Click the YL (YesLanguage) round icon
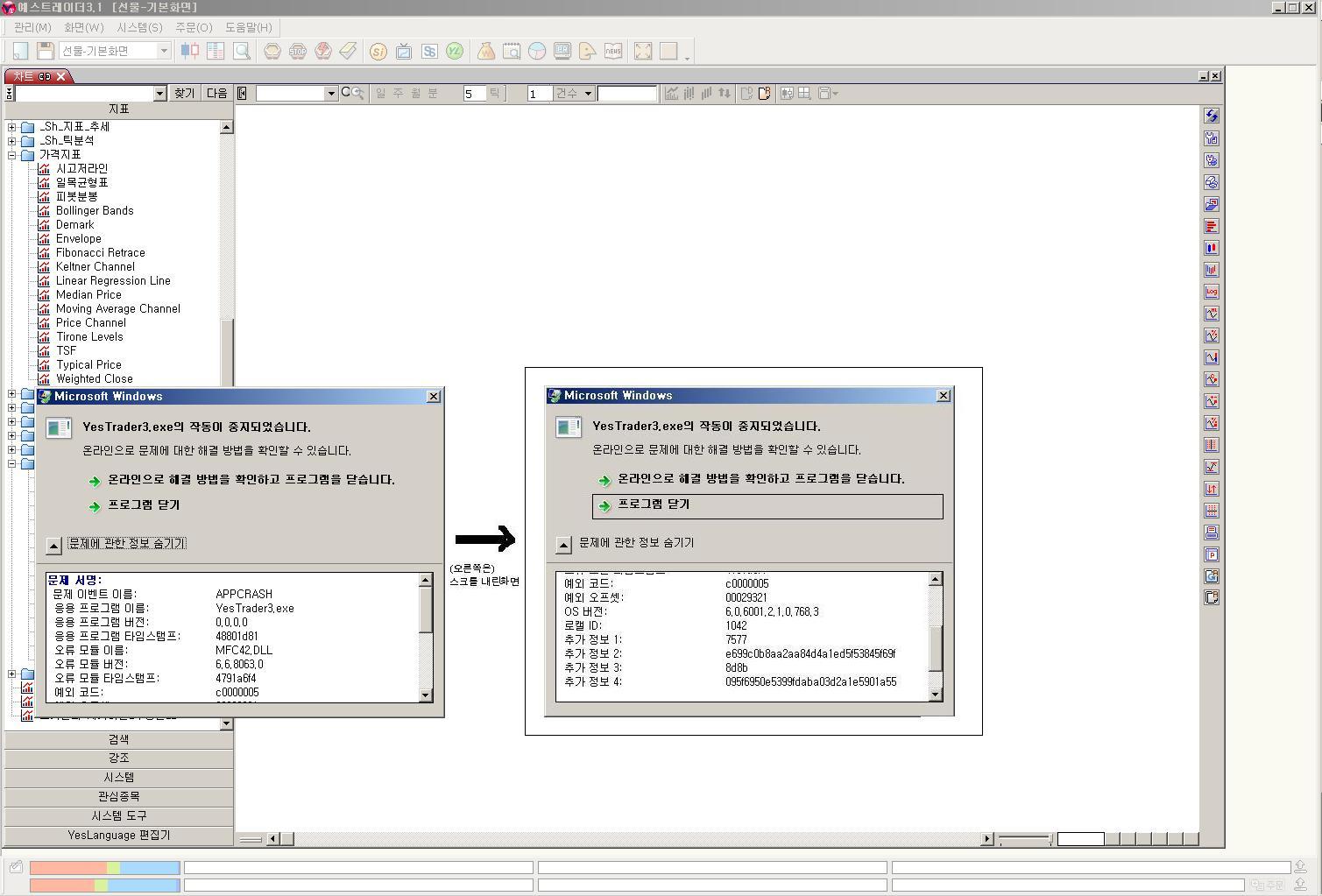Viewport: 1322px width, 896px height. (454, 51)
